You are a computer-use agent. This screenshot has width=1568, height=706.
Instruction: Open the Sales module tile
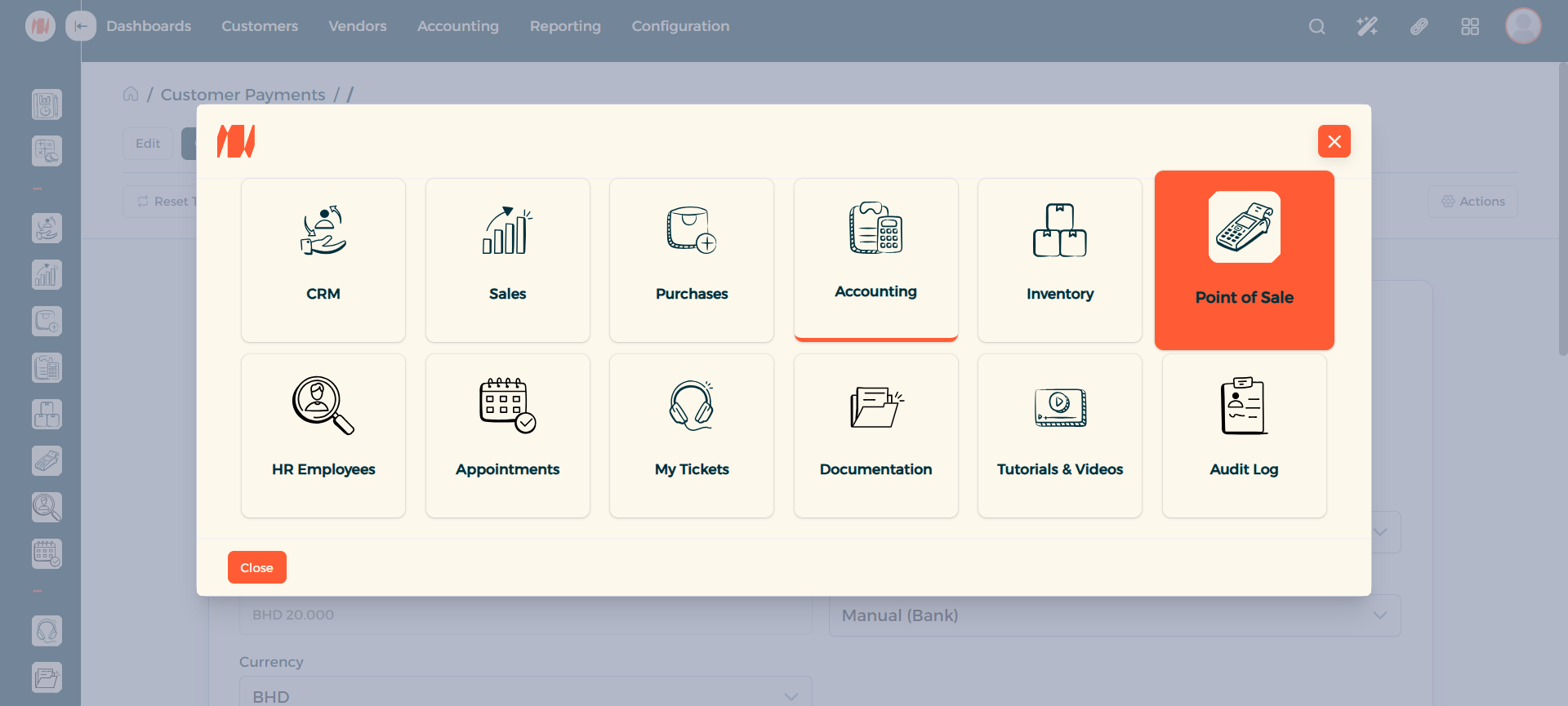coord(507,260)
